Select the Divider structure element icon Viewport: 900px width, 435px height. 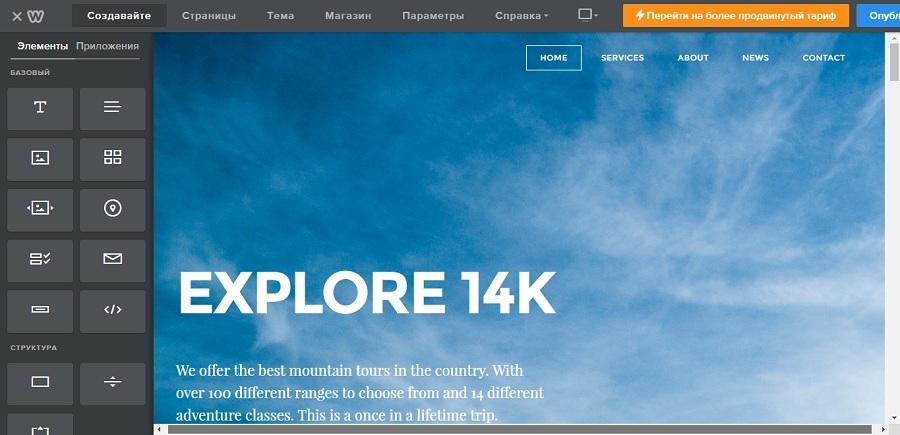point(112,383)
